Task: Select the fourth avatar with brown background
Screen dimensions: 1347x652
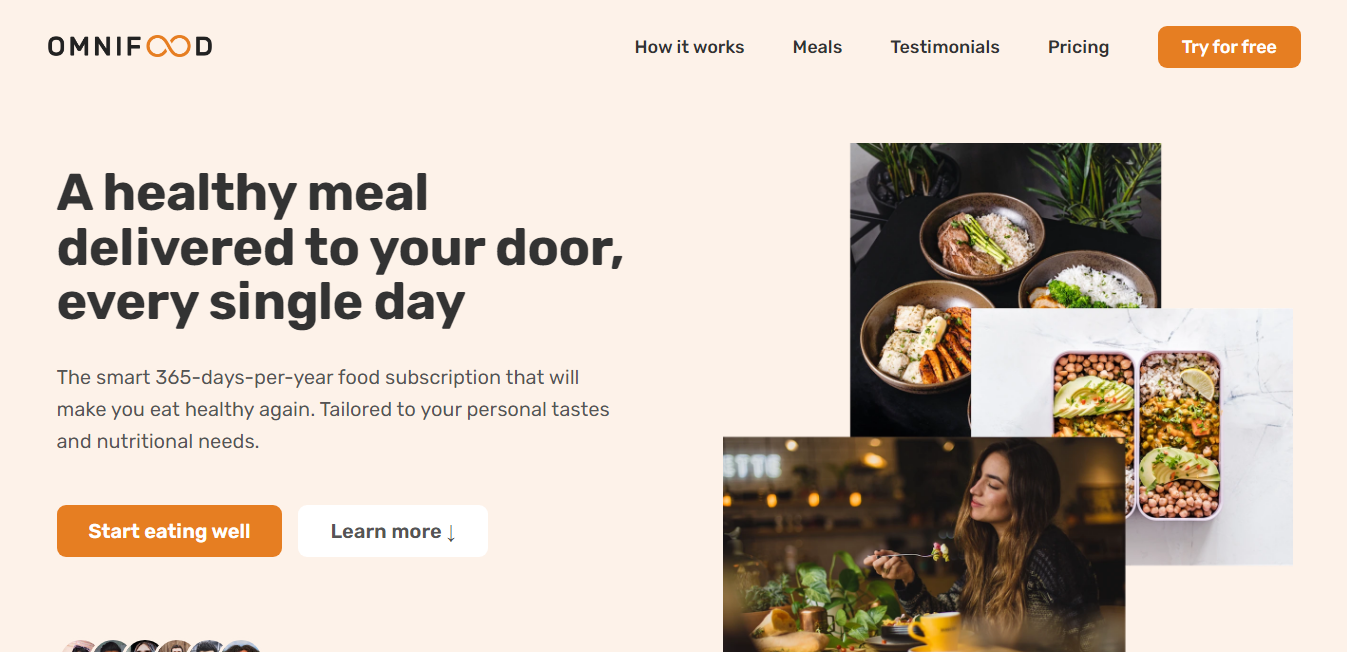Action: click(x=176, y=647)
